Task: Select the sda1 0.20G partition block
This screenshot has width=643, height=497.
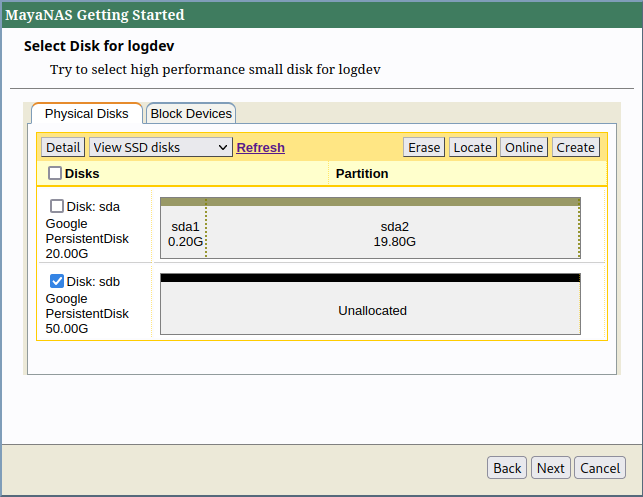Action: click(x=185, y=233)
